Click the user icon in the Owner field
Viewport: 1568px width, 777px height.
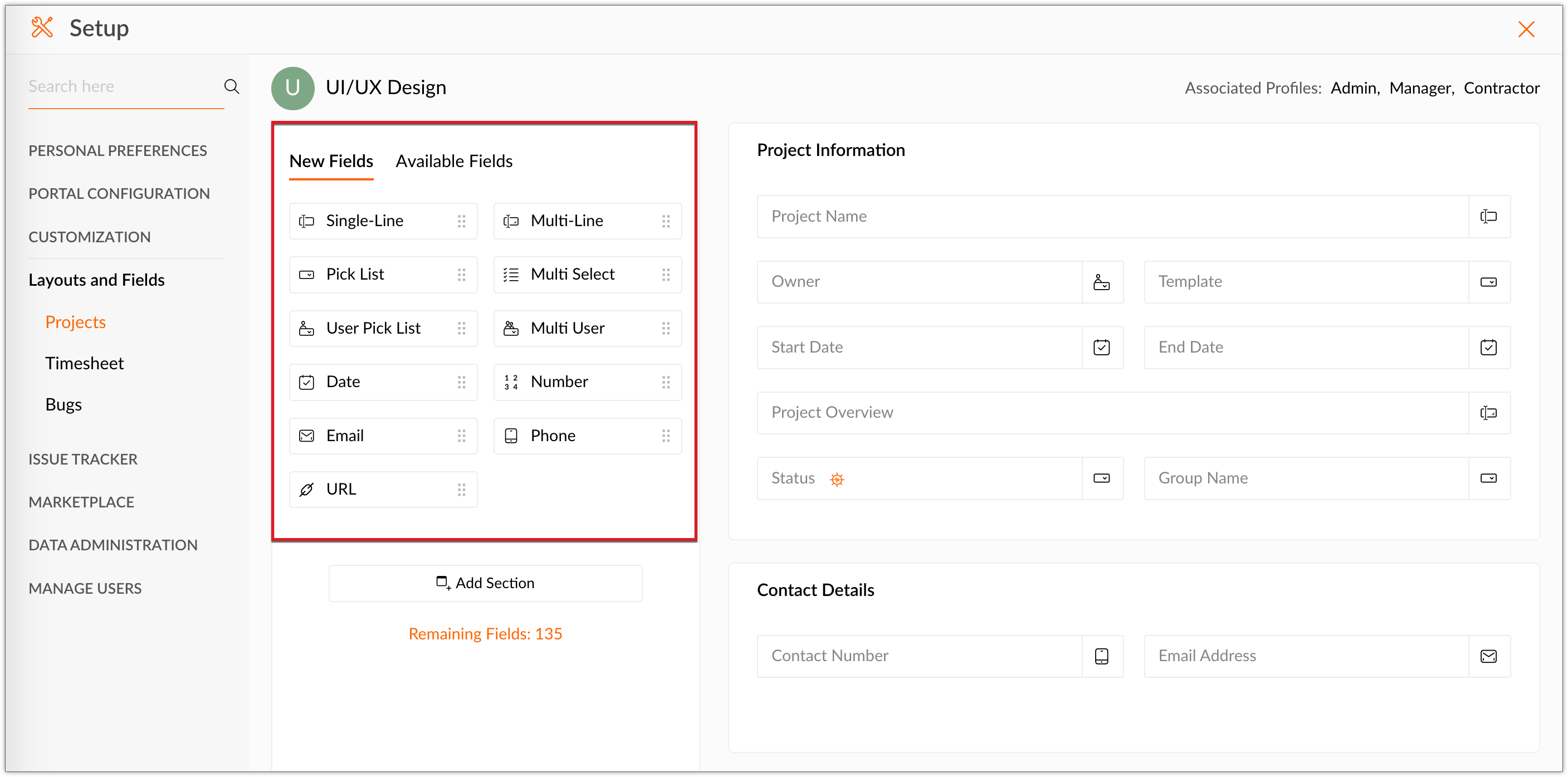pos(1101,282)
